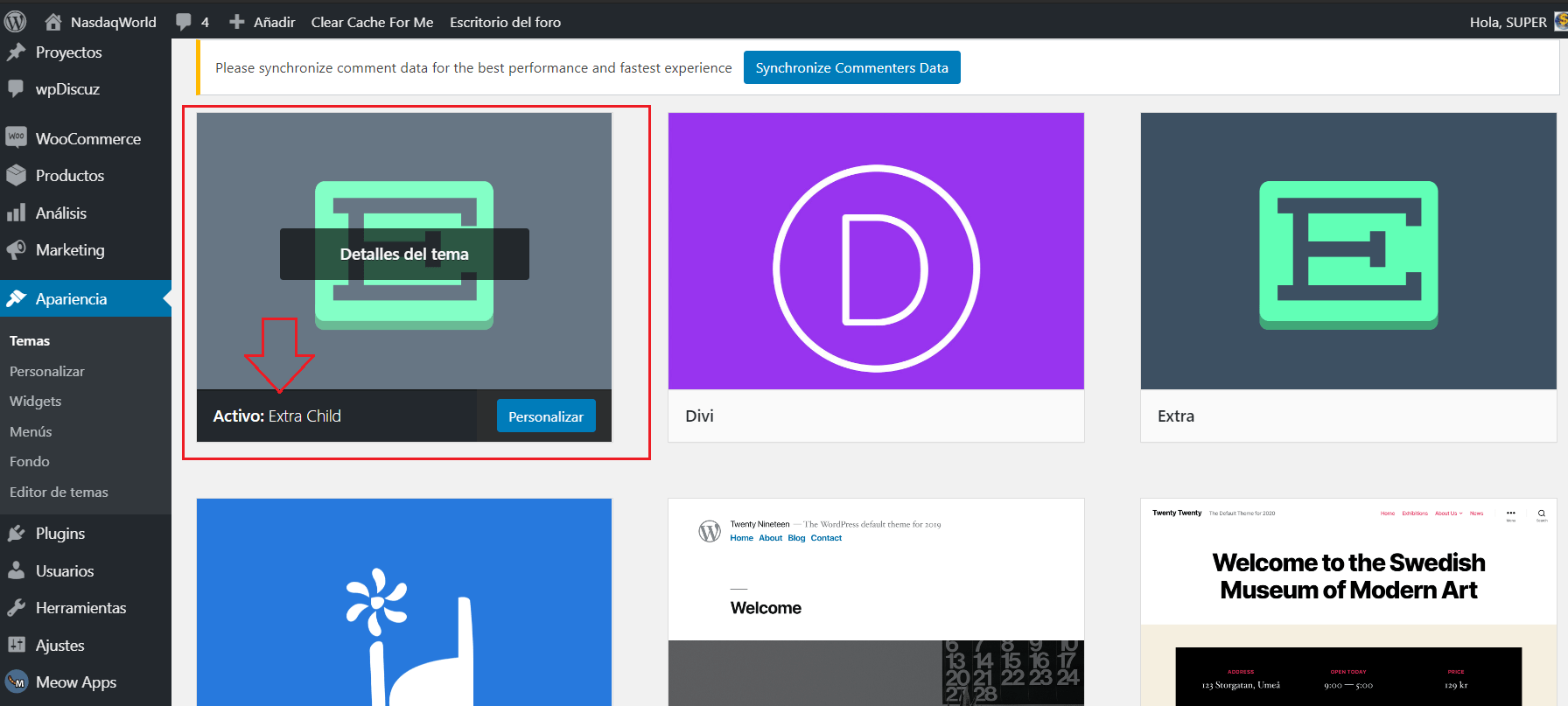
Task: Click Detalles del tema overlay
Action: tap(404, 255)
